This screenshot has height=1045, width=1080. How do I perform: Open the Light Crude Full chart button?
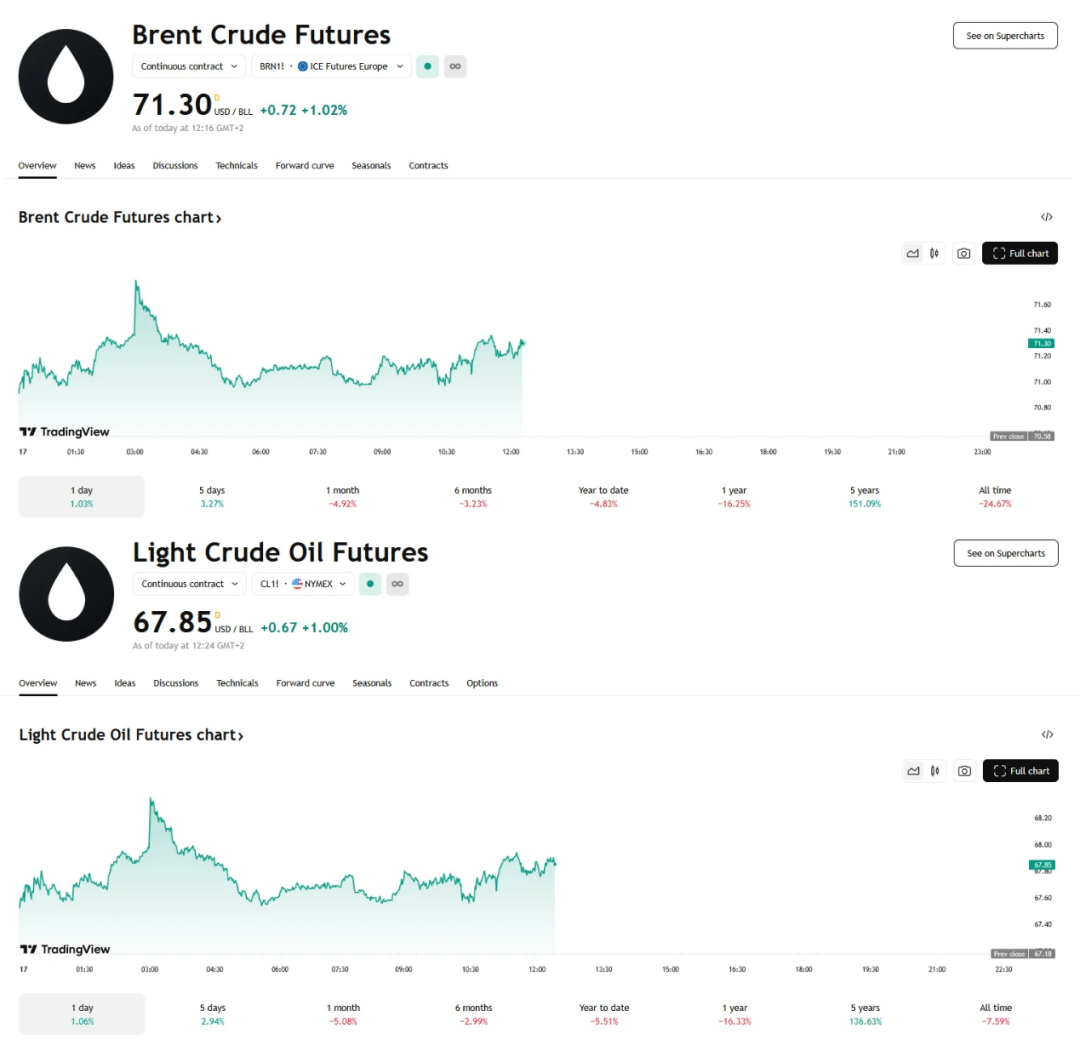1020,771
